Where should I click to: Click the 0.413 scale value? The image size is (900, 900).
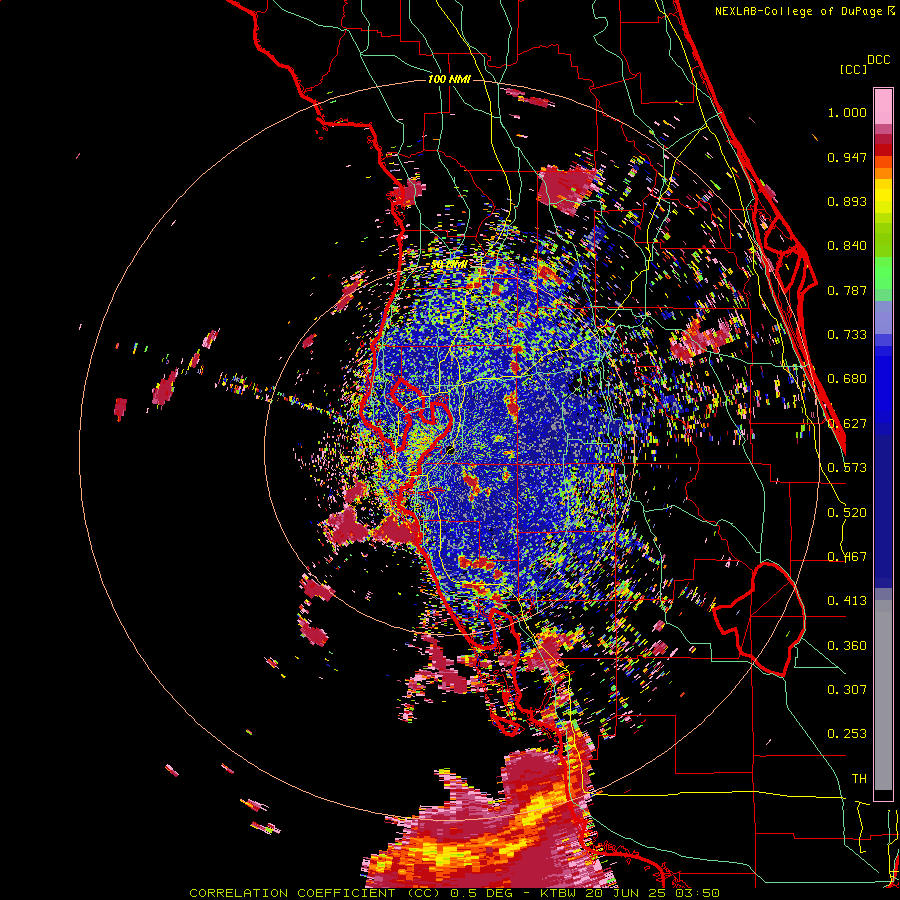847,601
